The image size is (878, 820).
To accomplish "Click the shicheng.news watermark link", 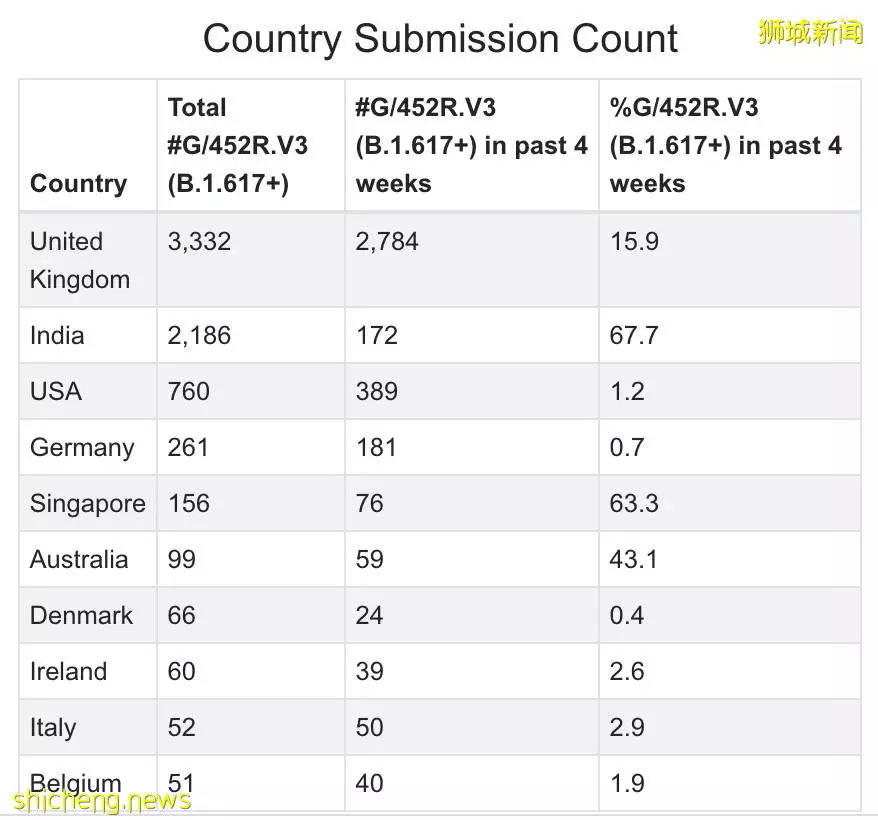I will click(102, 800).
